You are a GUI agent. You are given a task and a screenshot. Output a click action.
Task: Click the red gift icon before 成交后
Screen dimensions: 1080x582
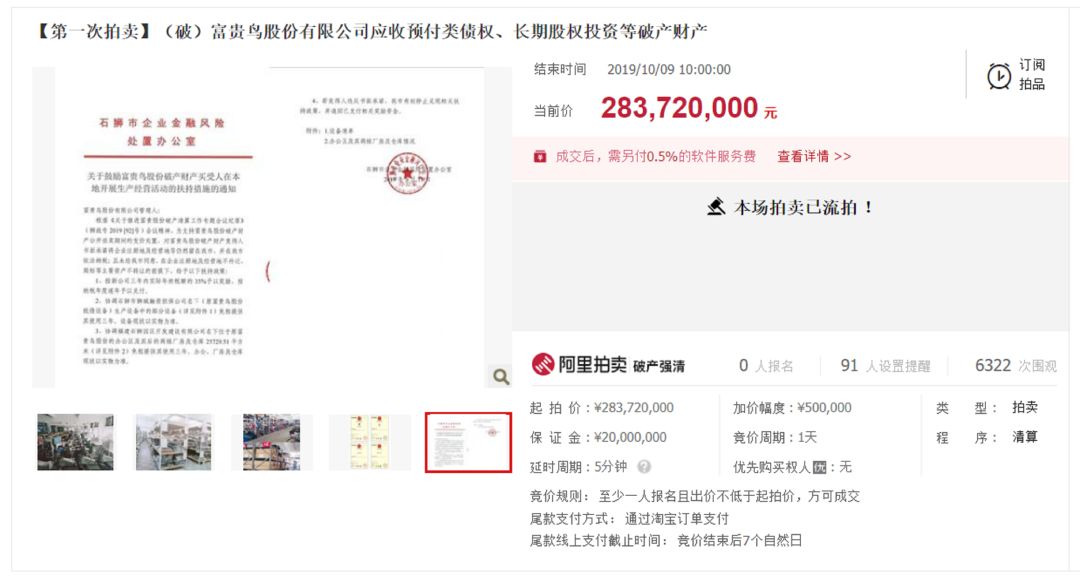pyautogui.click(x=540, y=156)
